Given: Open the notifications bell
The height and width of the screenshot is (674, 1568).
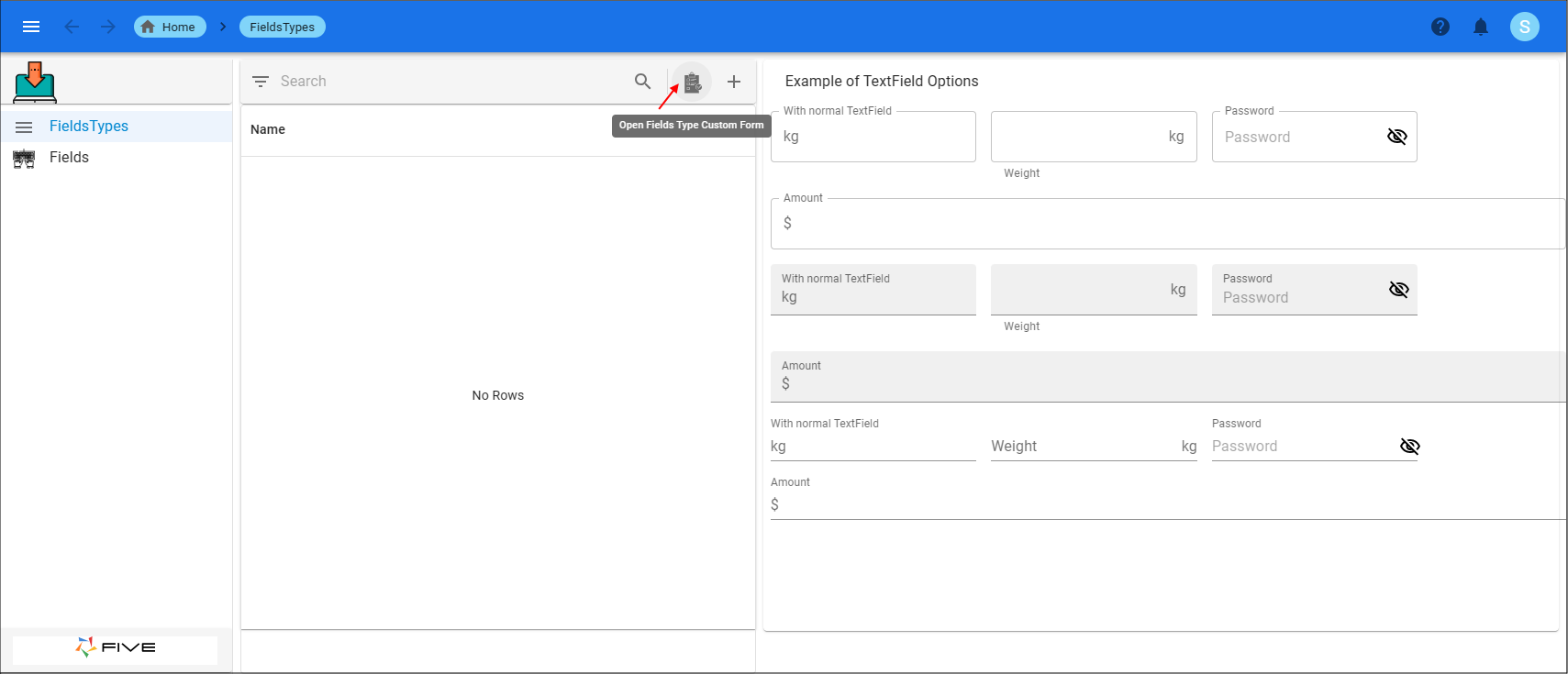Looking at the screenshot, I should [1481, 27].
